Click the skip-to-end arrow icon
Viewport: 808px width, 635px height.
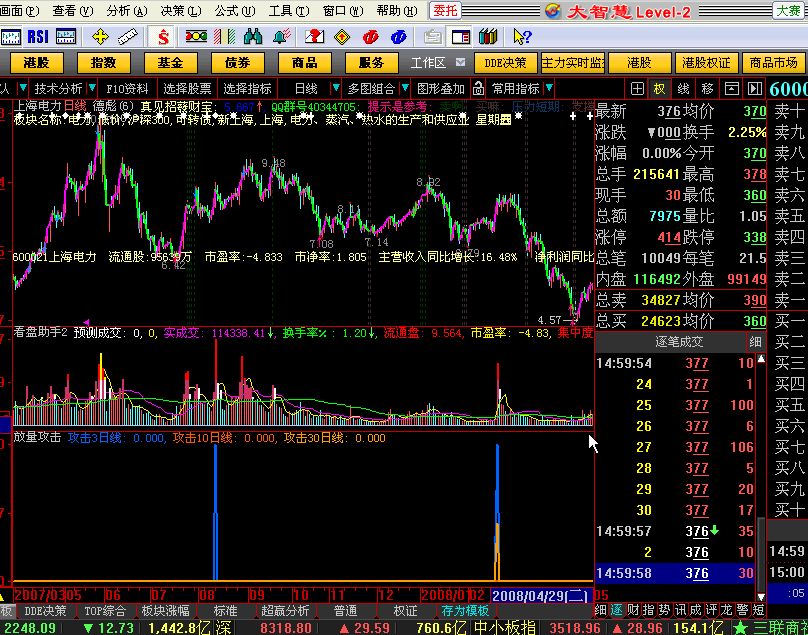coord(754,89)
